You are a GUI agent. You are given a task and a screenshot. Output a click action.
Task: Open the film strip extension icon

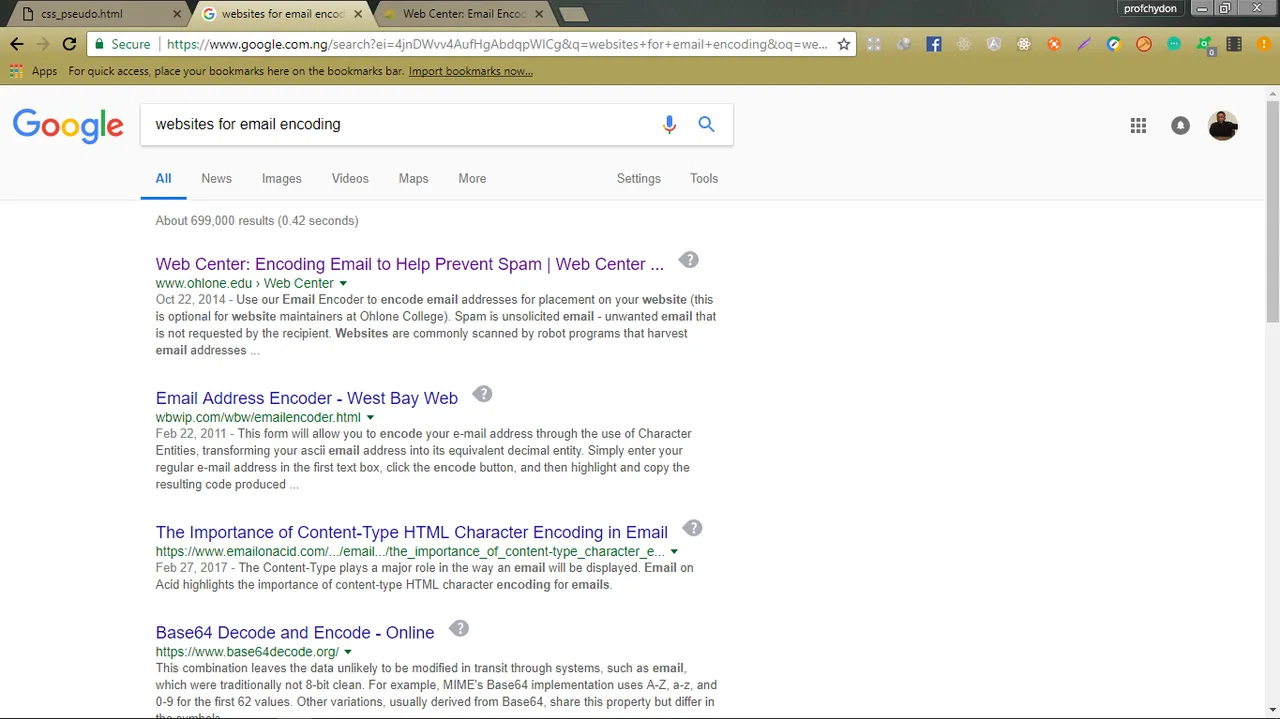[x=1234, y=44]
